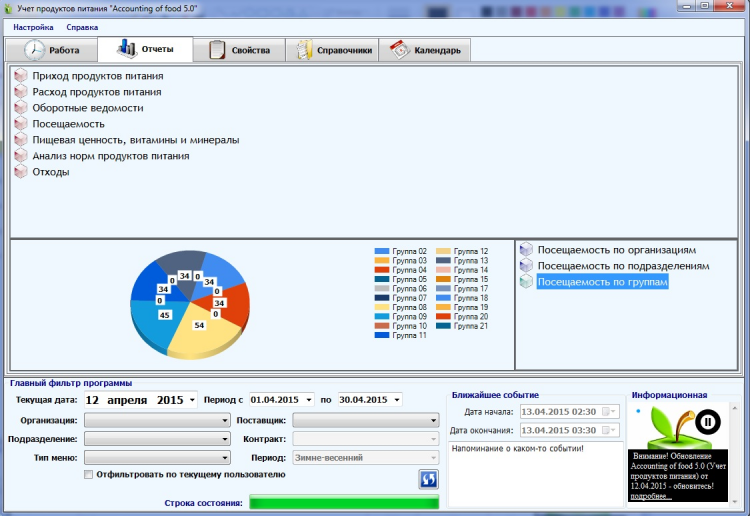Pause the information banner slideshow
This screenshot has width=750, height=516.
point(707,422)
